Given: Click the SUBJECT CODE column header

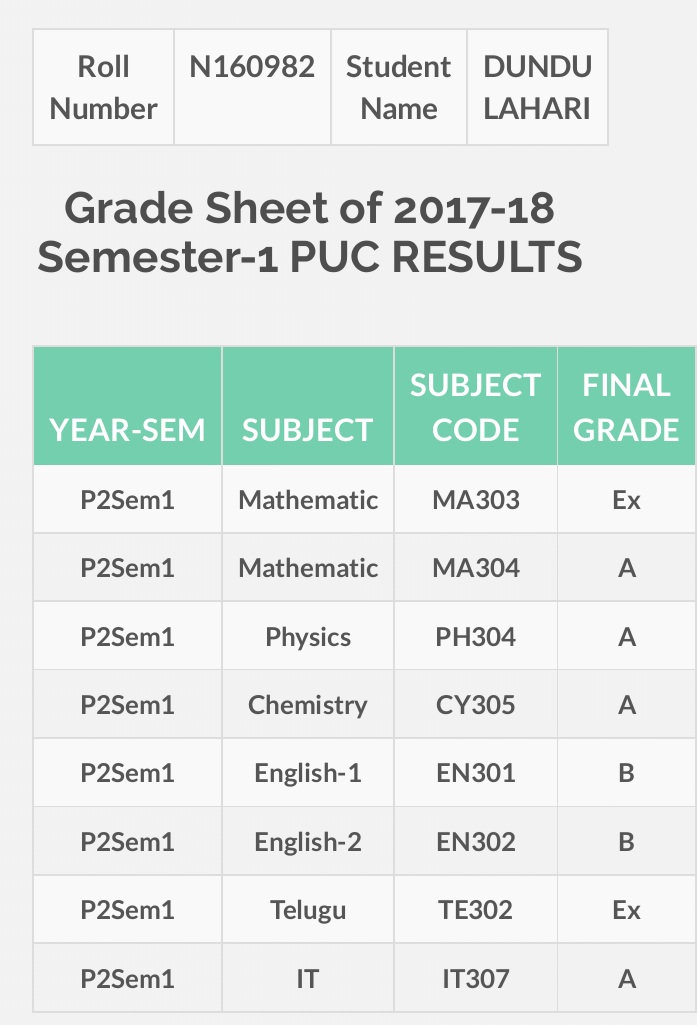Looking at the screenshot, I should click(475, 406).
